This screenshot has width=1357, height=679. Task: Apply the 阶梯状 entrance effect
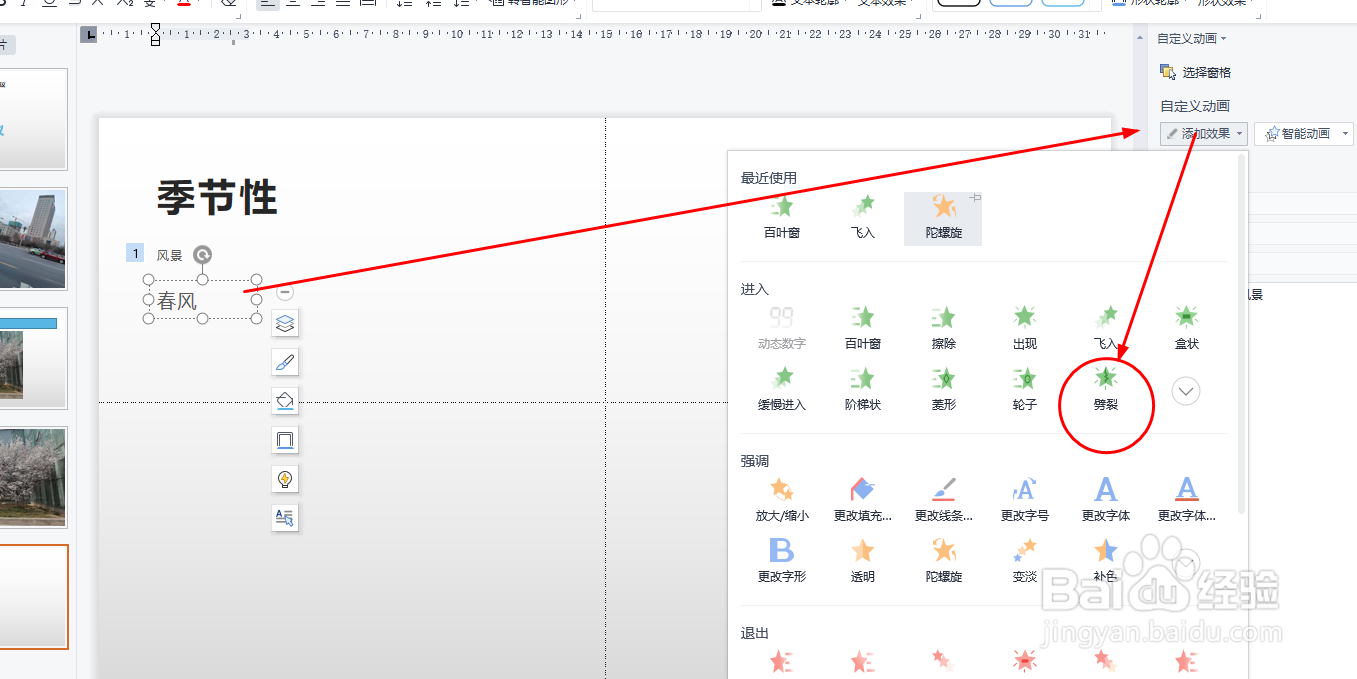pyautogui.click(x=862, y=390)
